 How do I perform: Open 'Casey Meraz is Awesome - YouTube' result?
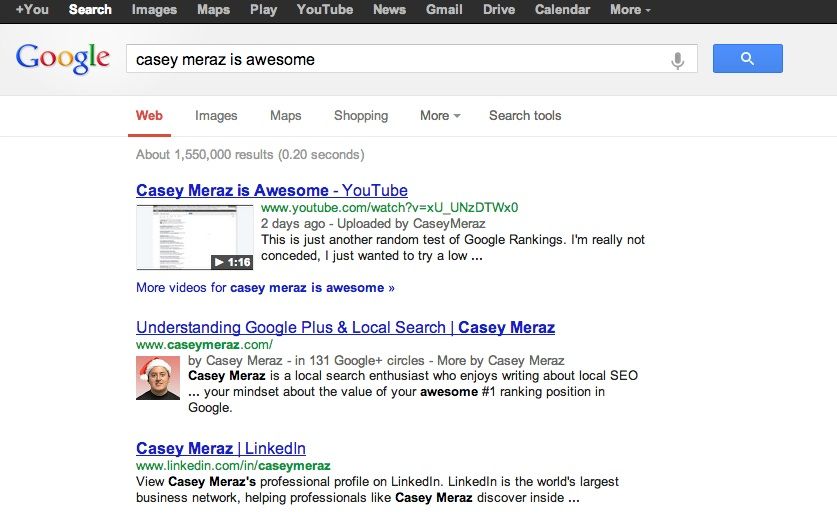tap(271, 191)
